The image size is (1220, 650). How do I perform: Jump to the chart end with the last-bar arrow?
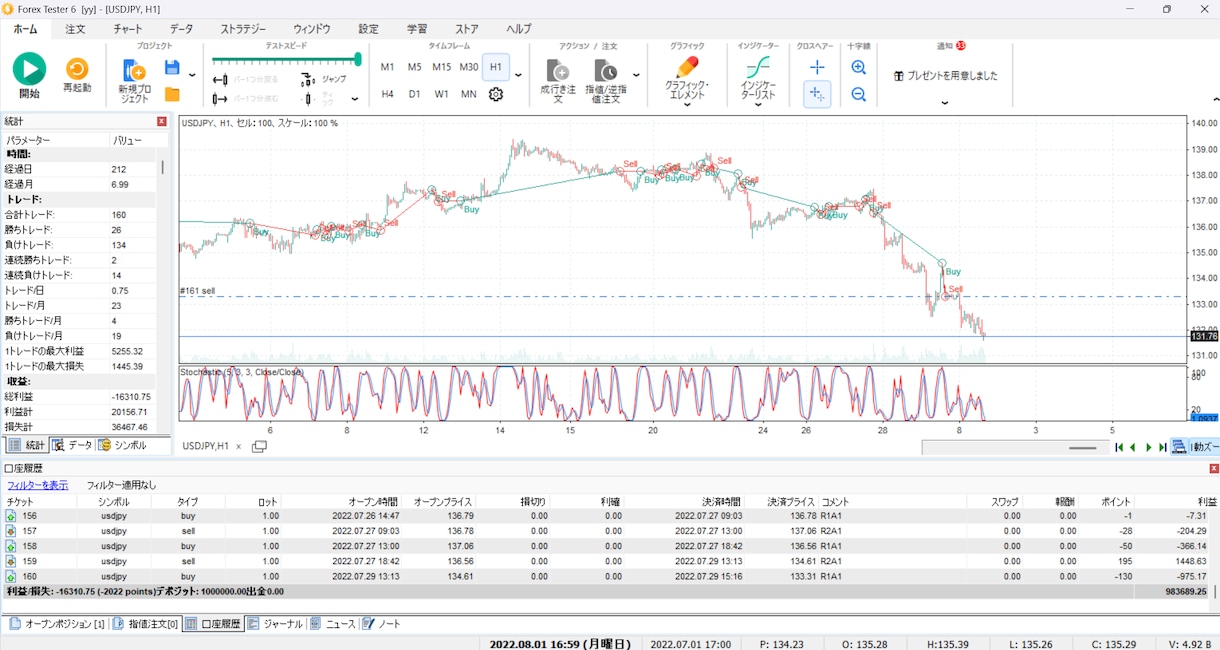coord(1163,447)
